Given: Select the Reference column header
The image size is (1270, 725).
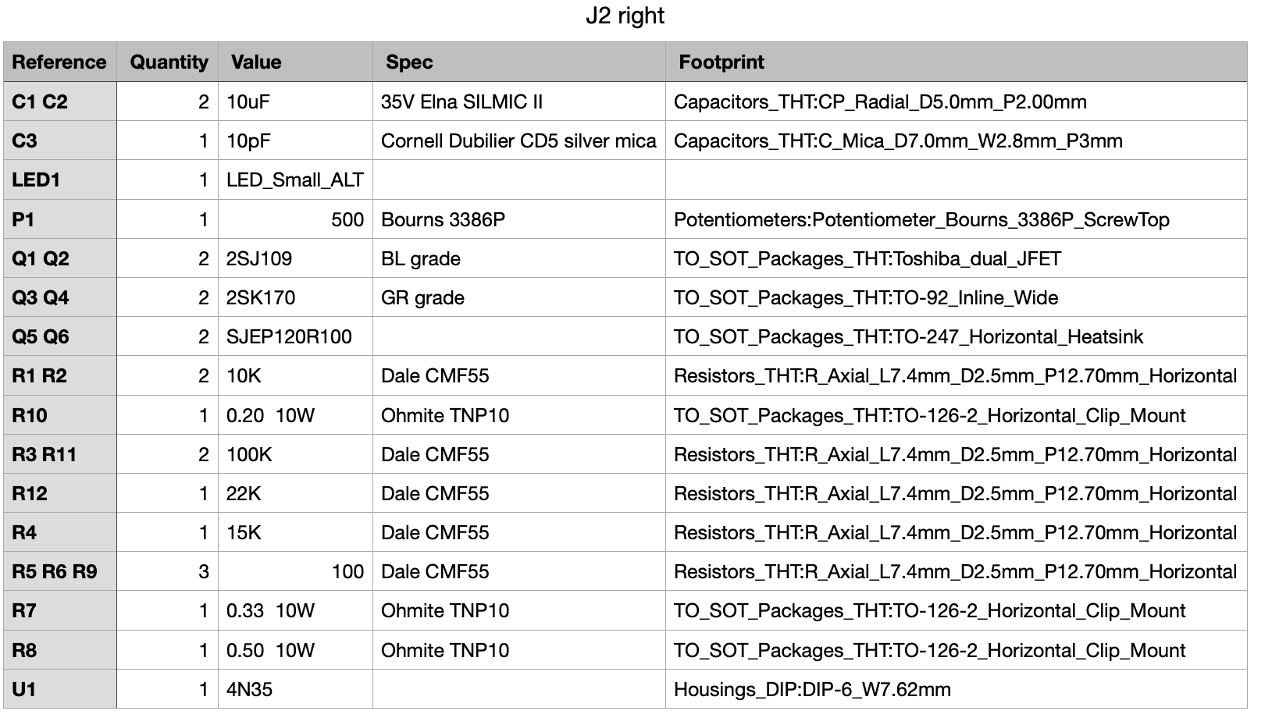Looking at the screenshot, I should point(60,62).
